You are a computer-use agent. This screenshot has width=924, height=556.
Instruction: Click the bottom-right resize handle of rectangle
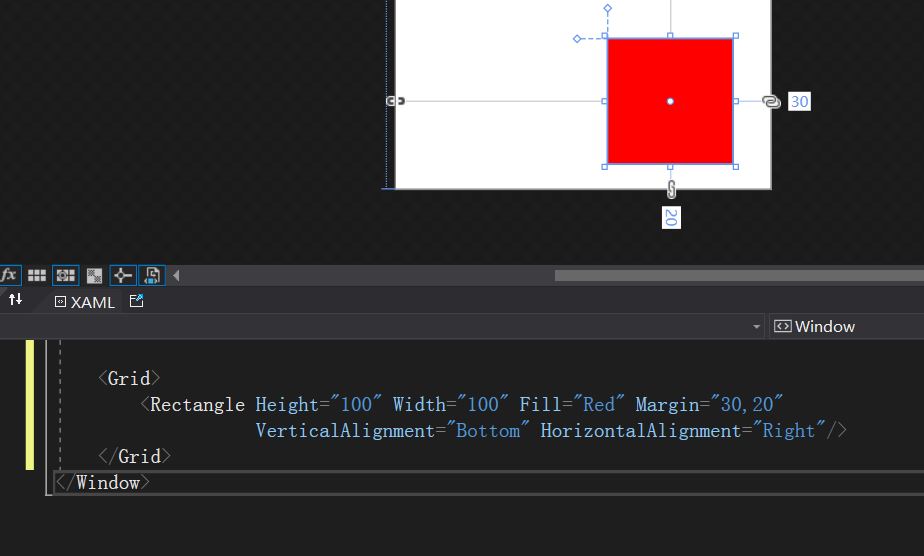(735, 167)
